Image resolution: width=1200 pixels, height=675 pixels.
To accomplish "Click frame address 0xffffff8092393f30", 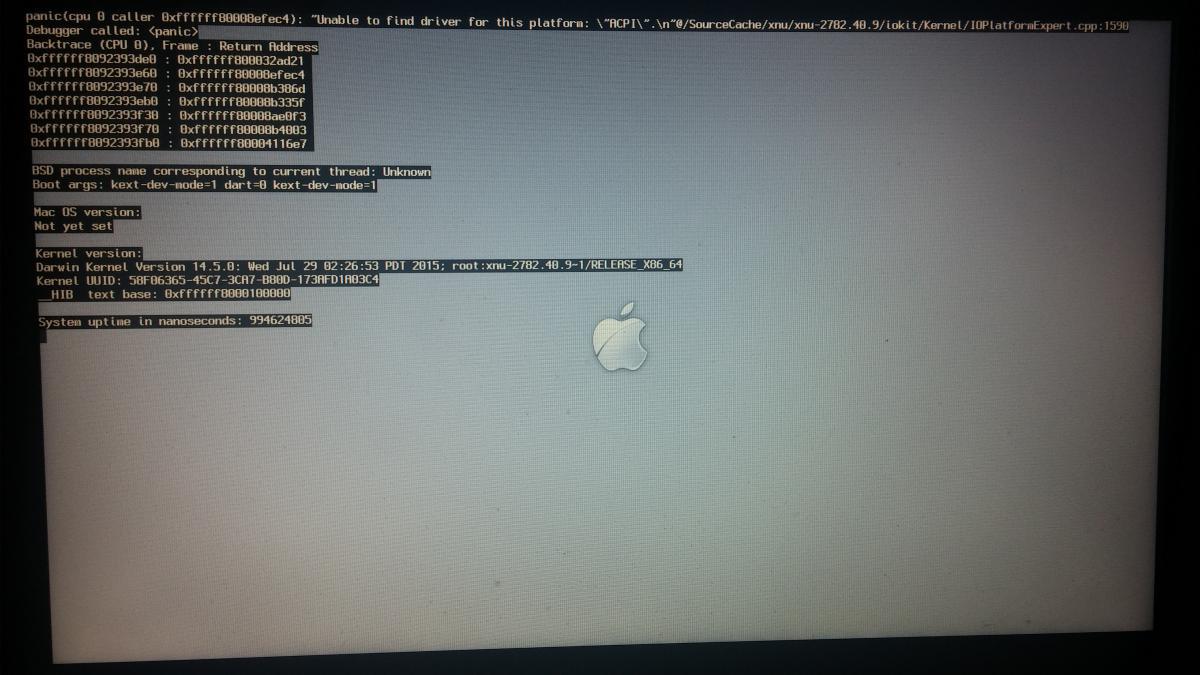I will (94, 116).
